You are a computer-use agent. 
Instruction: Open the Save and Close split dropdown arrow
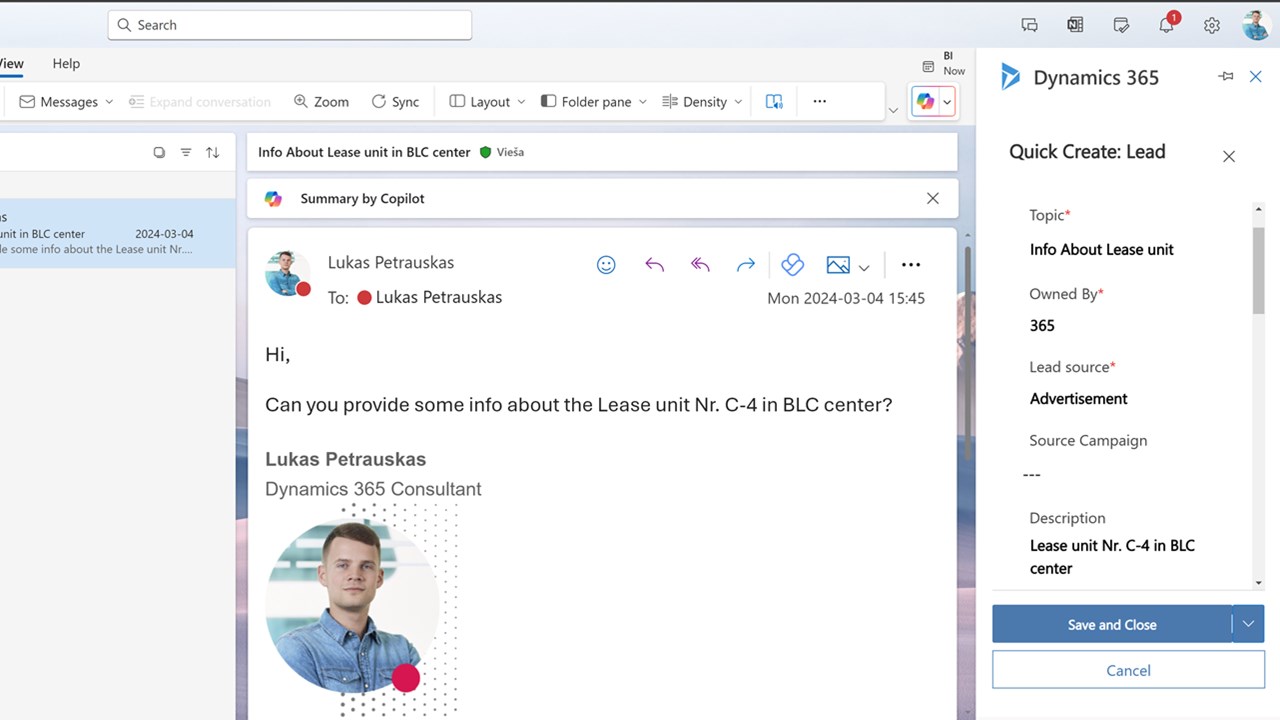[1248, 624]
